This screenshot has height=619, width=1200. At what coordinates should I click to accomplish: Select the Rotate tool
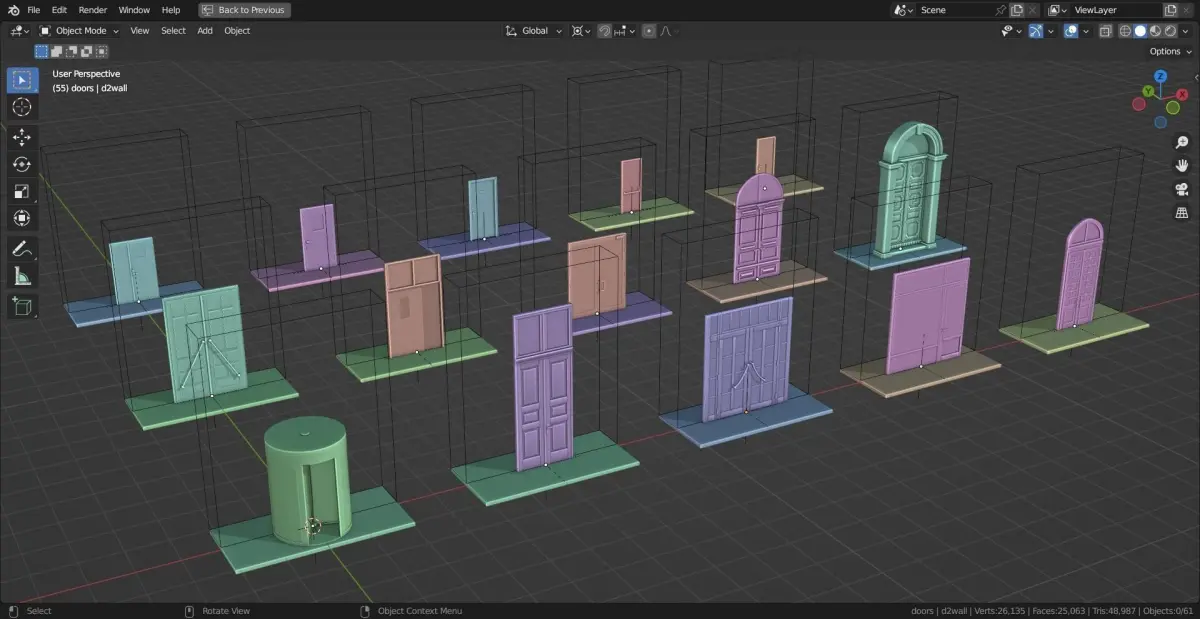pyautogui.click(x=21, y=164)
